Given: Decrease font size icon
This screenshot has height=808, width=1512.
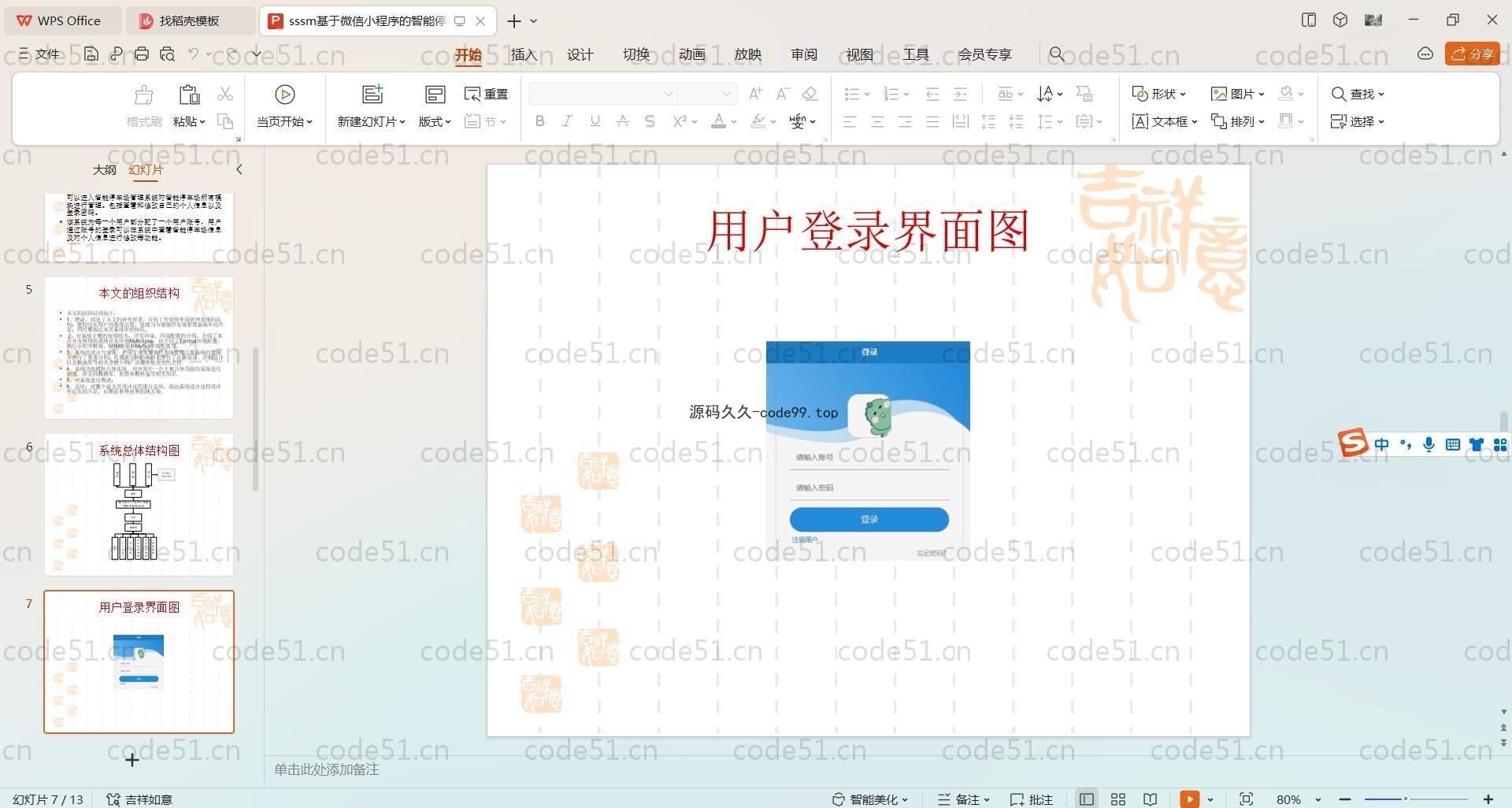Looking at the screenshot, I should [783, 94].
